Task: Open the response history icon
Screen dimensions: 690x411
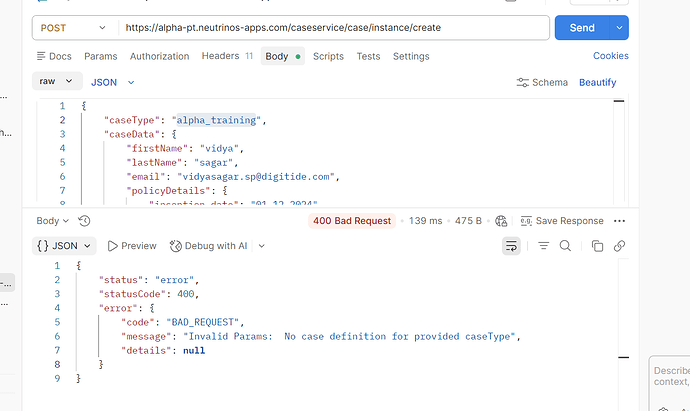Action: click(x=84, y=221)
